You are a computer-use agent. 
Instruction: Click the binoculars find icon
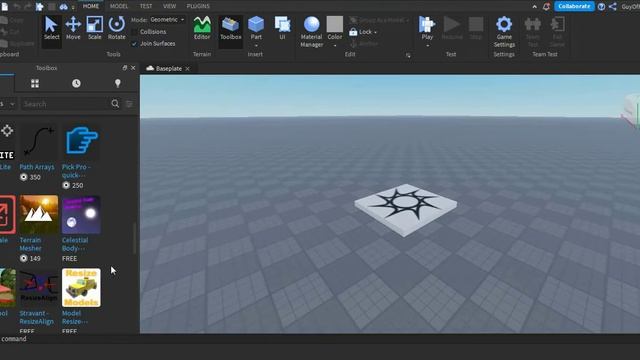pos(64,7)
